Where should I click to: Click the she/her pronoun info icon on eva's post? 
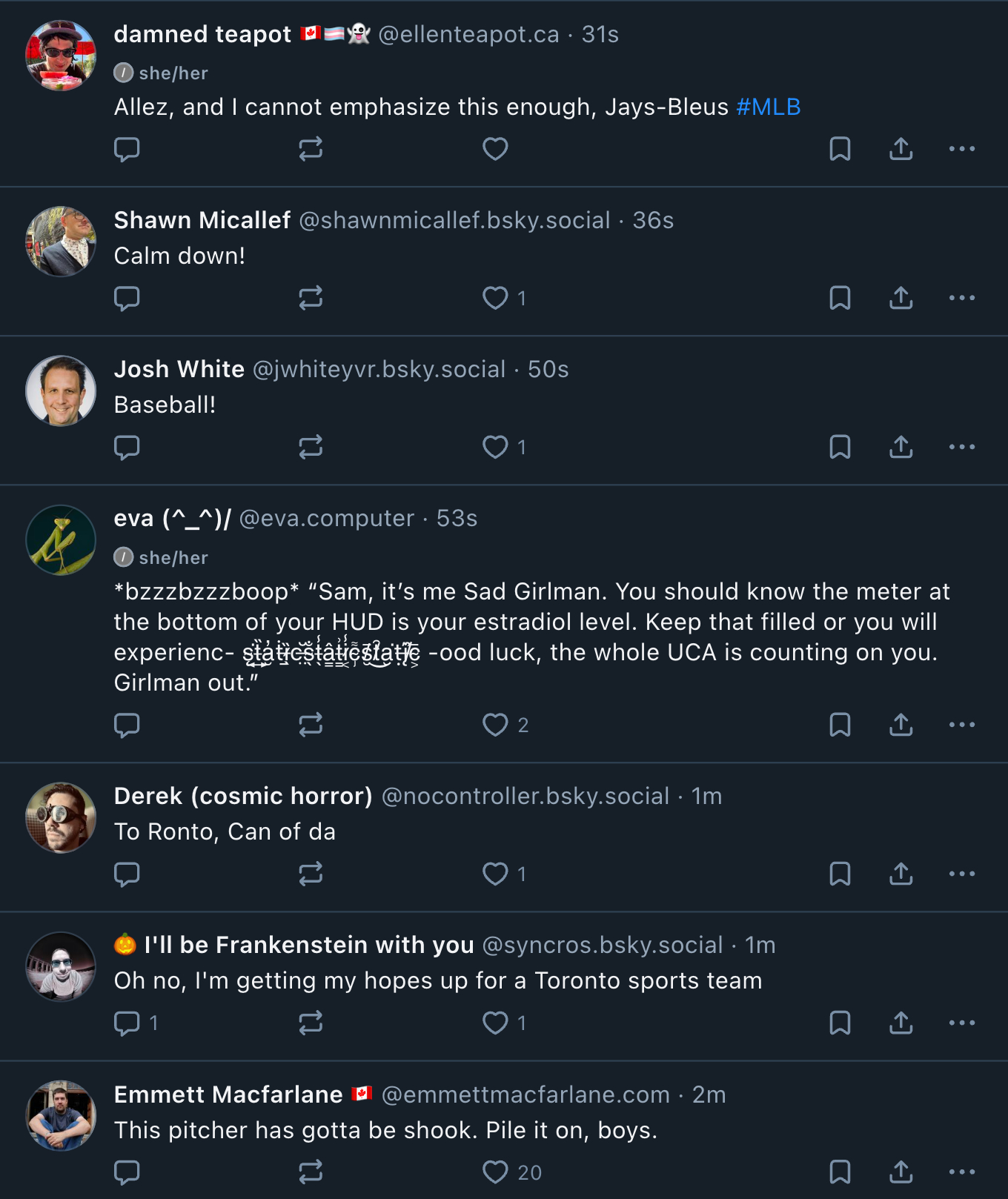[124, 557]
